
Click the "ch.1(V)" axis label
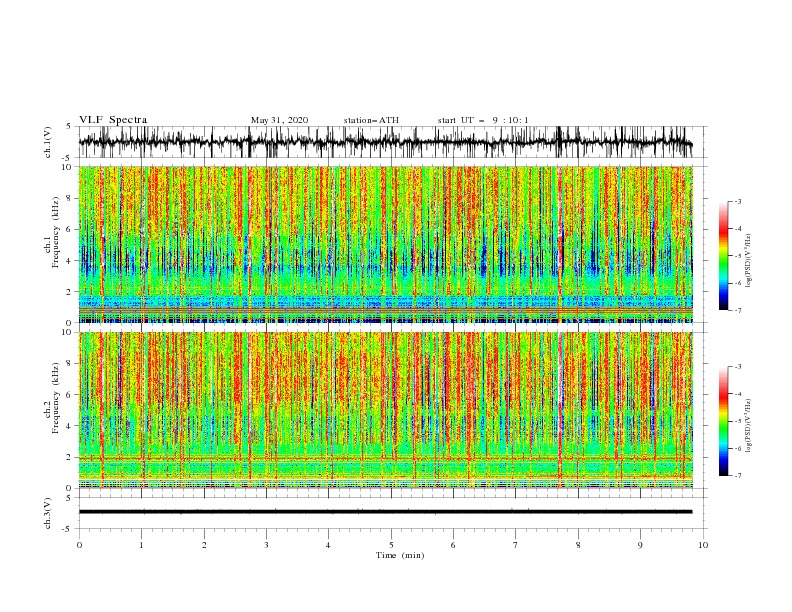point(48,142)
